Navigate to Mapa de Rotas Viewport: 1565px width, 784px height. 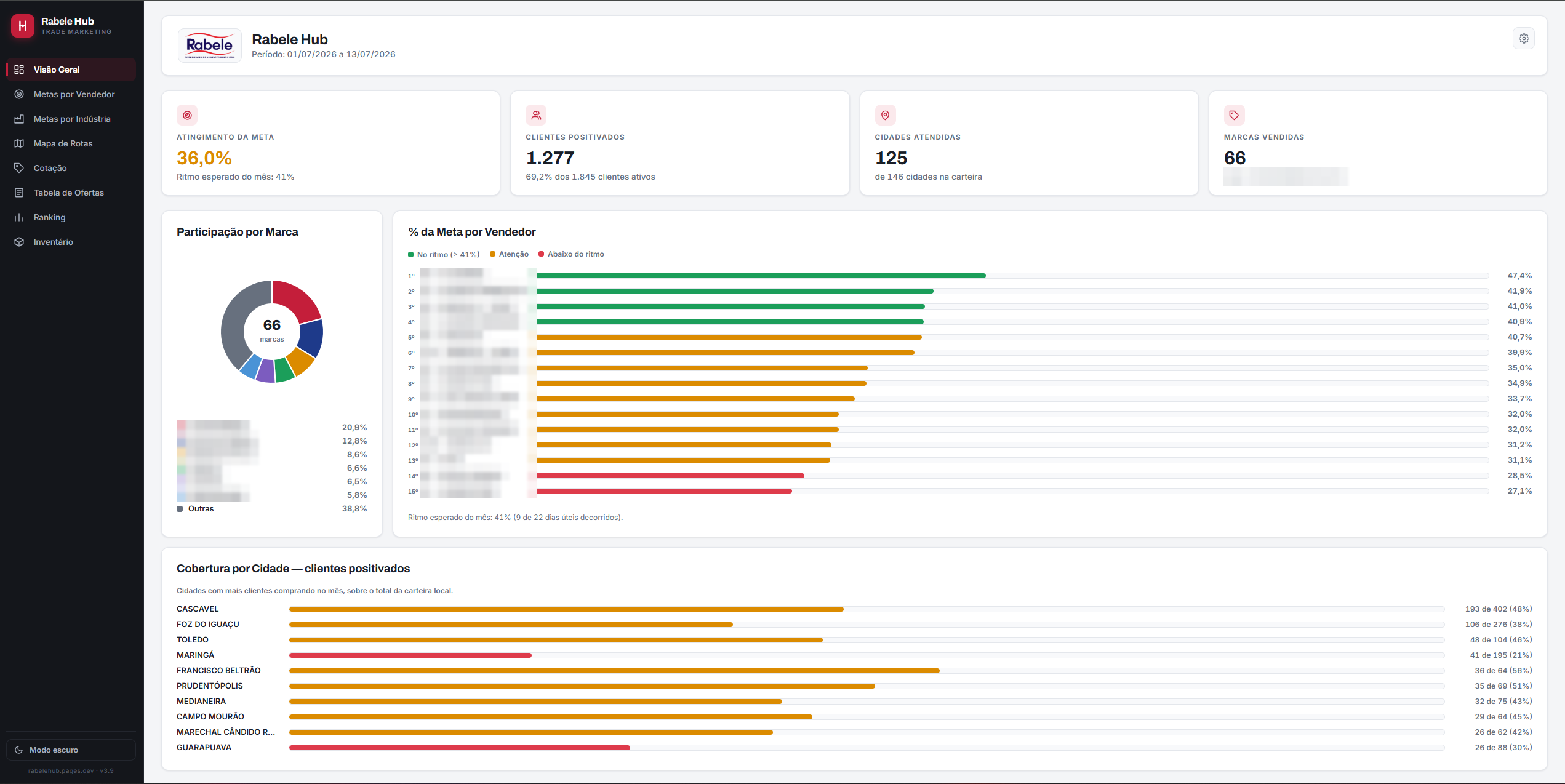tap(71, 143)
